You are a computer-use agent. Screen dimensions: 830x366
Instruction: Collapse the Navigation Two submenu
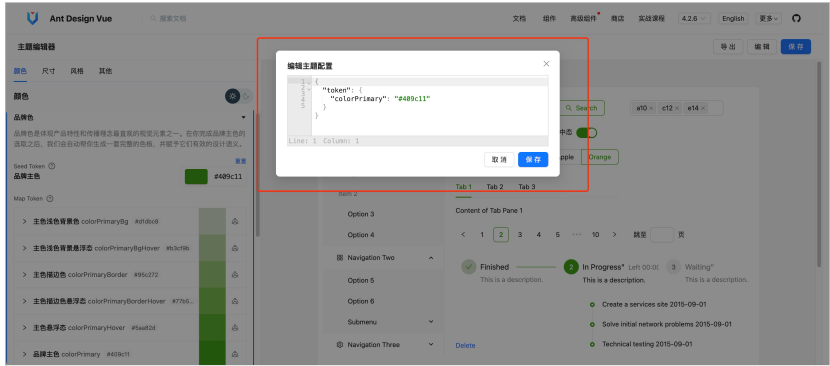point(431,258)
